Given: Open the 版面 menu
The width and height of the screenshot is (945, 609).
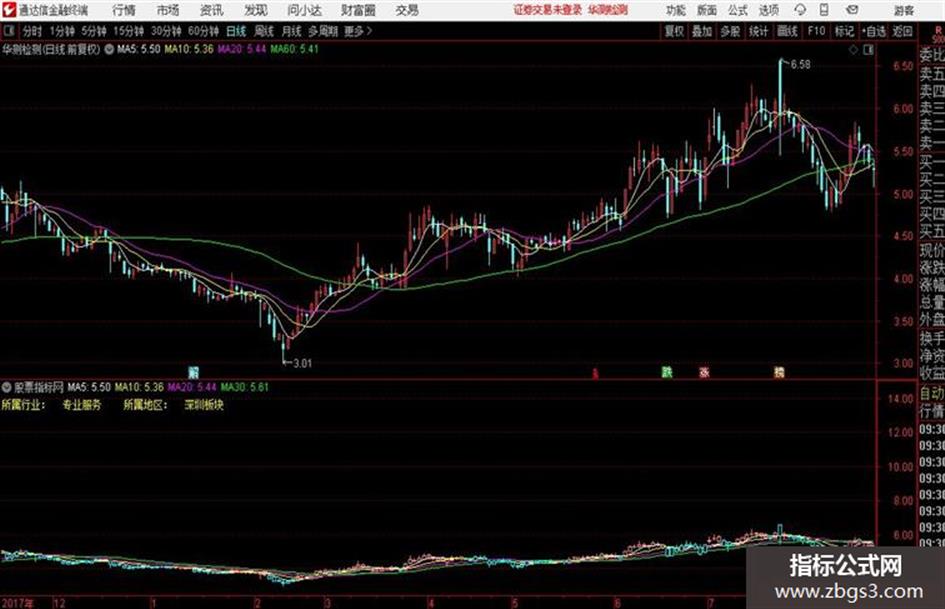Looking at the screenshot, I should tap(706, 10).
